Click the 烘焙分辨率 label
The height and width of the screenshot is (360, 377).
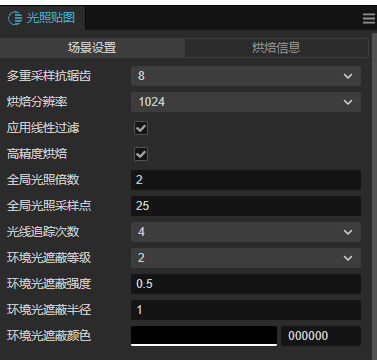click(x=37, y=102)
